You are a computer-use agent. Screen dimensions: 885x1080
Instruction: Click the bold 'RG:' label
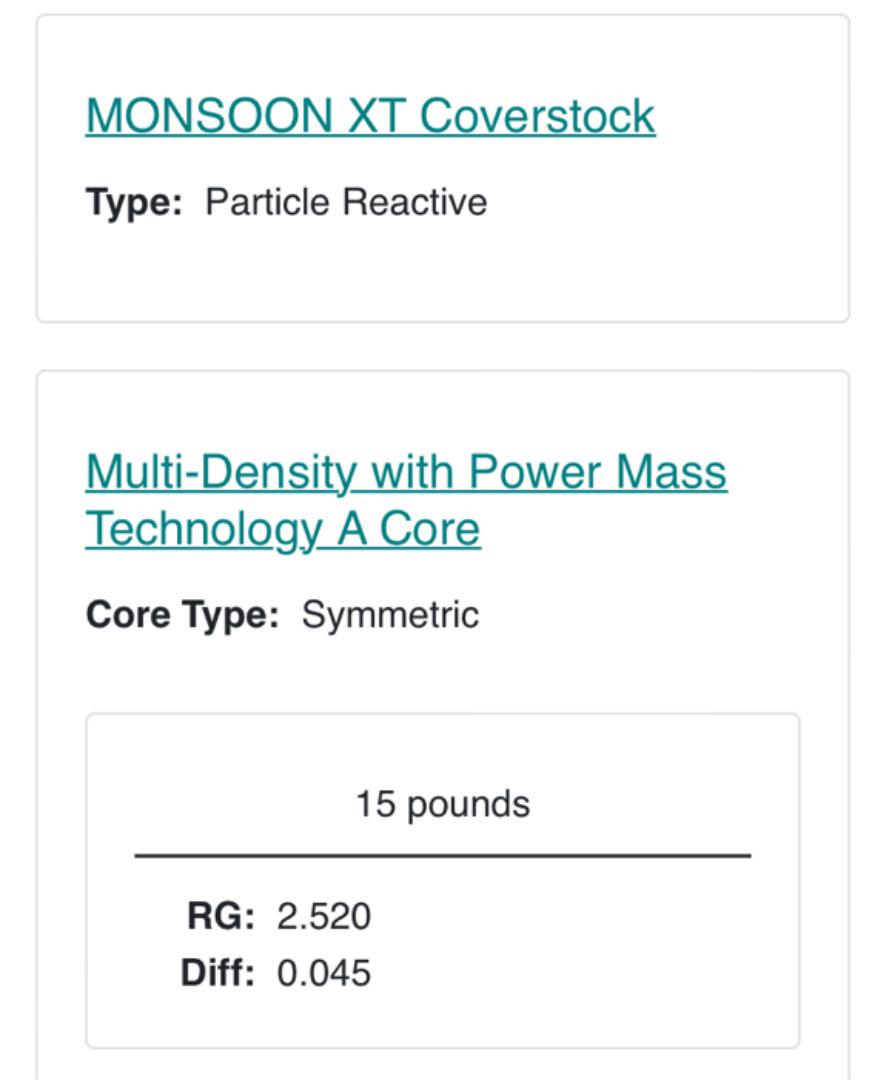[220, 916]
